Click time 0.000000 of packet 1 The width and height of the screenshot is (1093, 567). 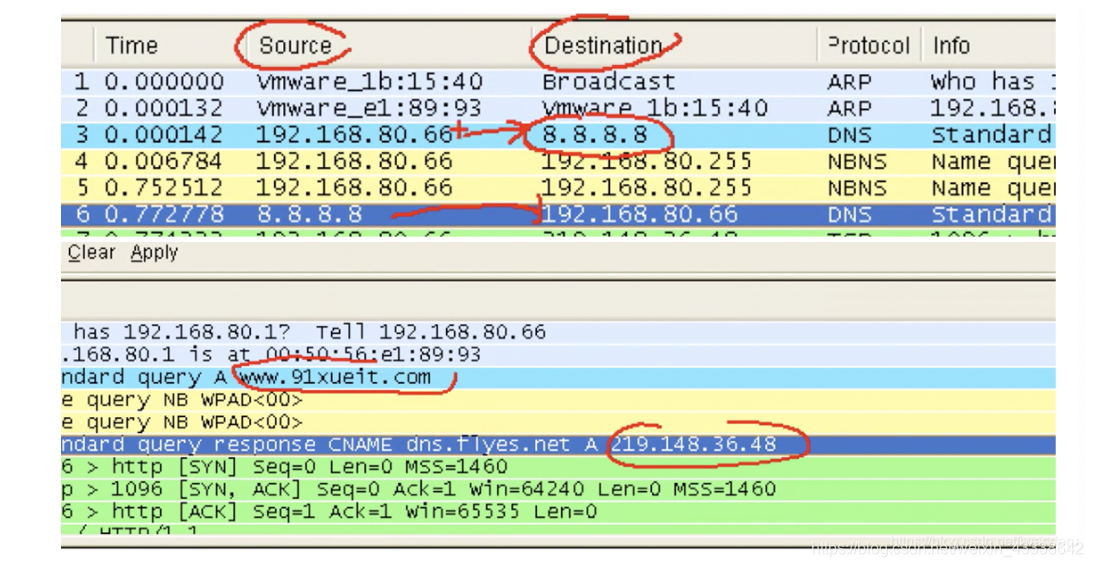click(164, 82)
